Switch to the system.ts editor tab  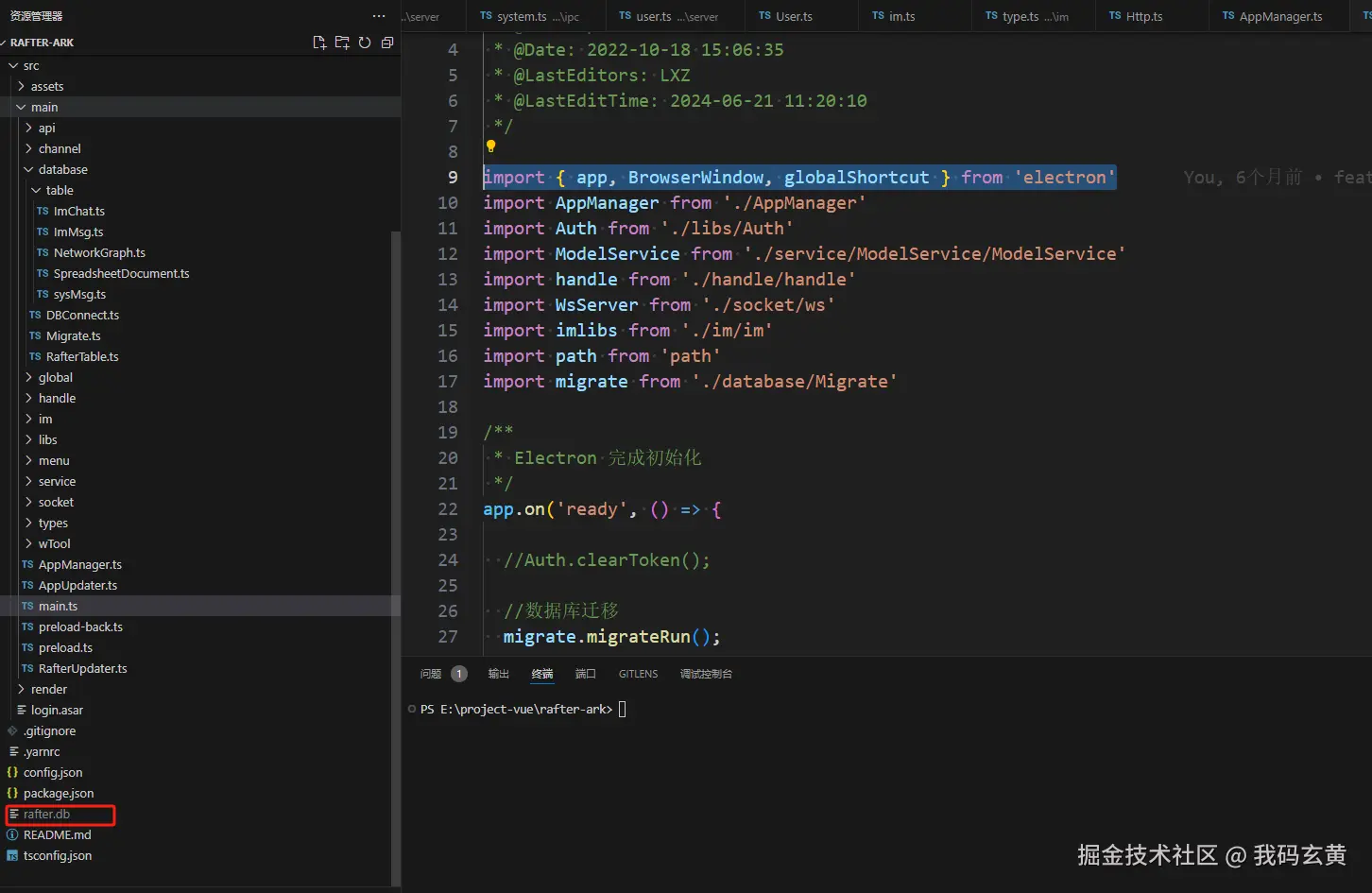pyautogui.click(x=535, y=16)
